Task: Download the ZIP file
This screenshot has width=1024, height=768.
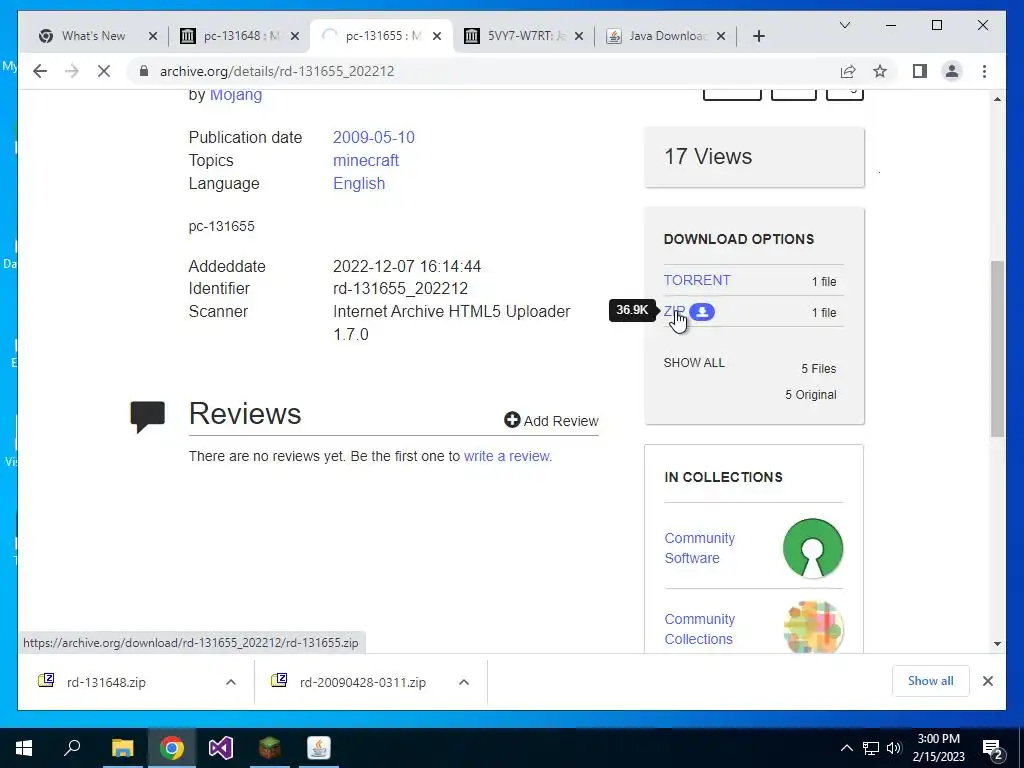Action: point(674,312)
